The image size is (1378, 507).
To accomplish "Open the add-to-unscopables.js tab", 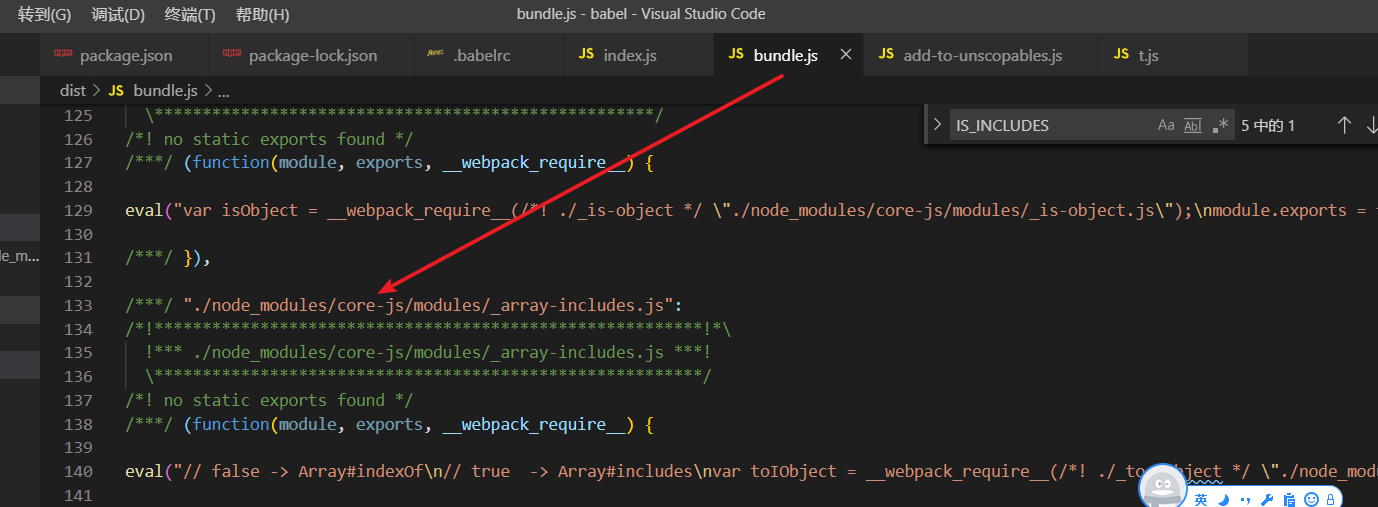I will pos(970,55).
